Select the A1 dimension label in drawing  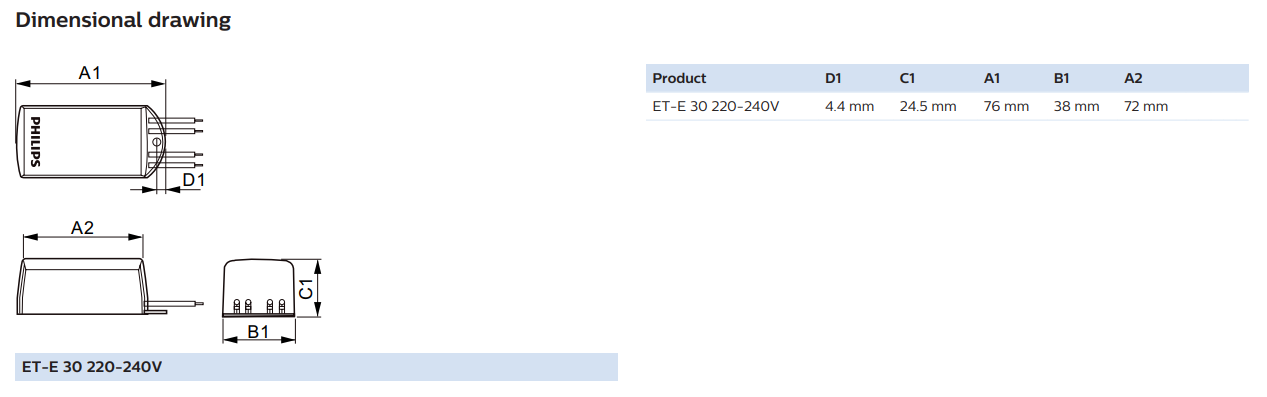91,72
